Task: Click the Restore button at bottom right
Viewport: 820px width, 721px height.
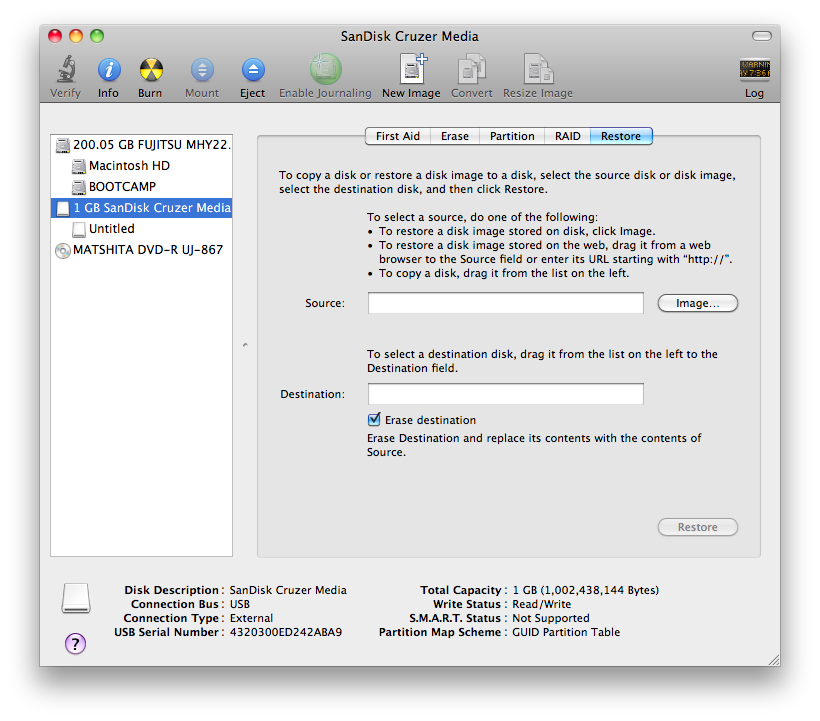Action: coord(698,527)
